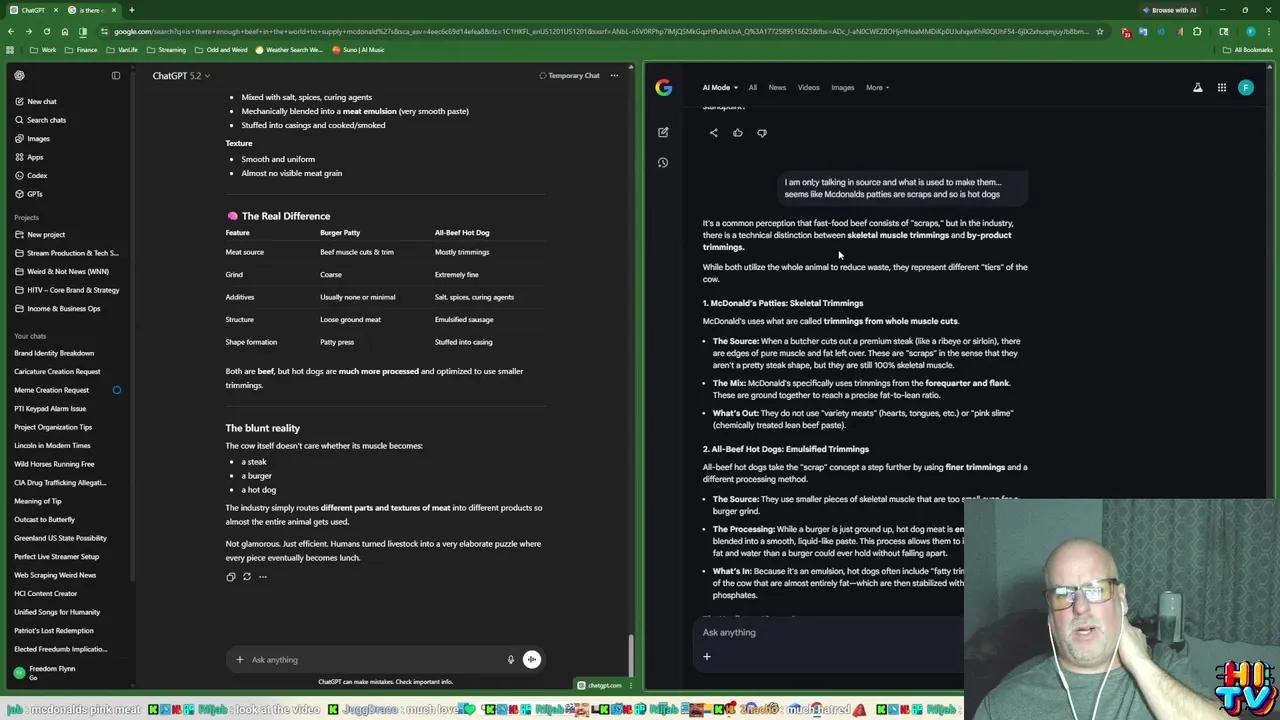Open the Images section in sidebar
The width and height of the screenshot is (1280, 720).
[31, 138]
